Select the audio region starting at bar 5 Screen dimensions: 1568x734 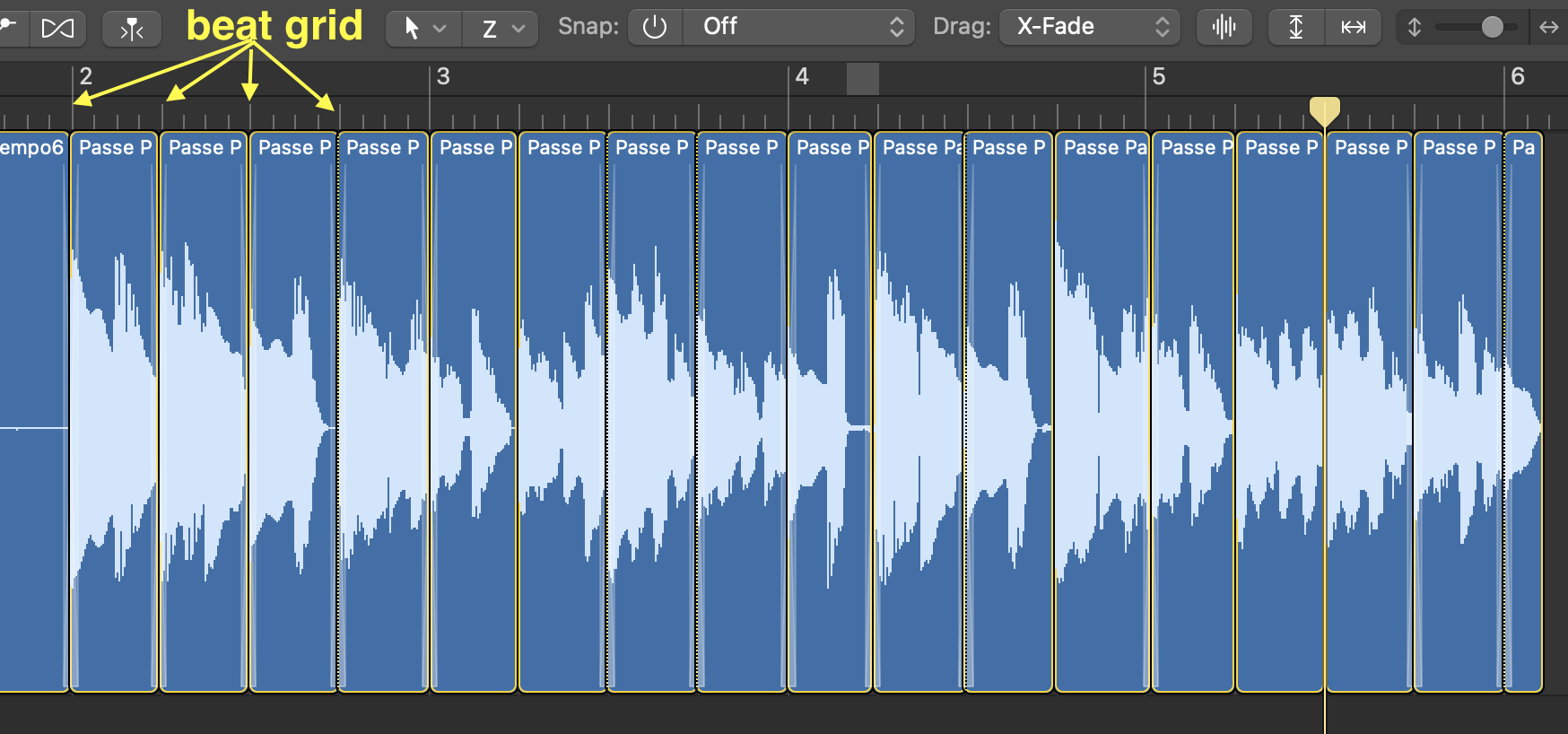(1191, 413)
